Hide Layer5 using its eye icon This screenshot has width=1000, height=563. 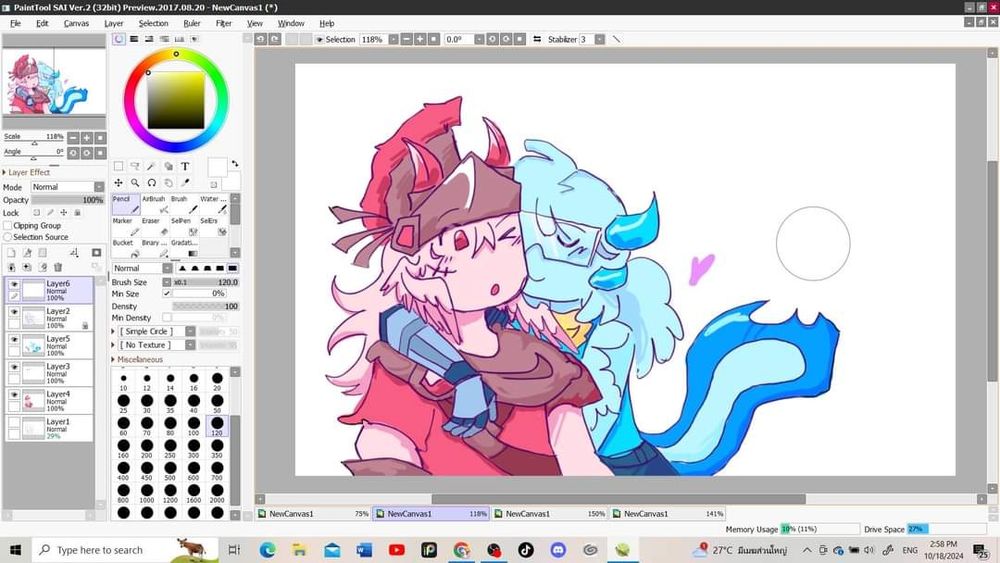click(x=14, y=340)
